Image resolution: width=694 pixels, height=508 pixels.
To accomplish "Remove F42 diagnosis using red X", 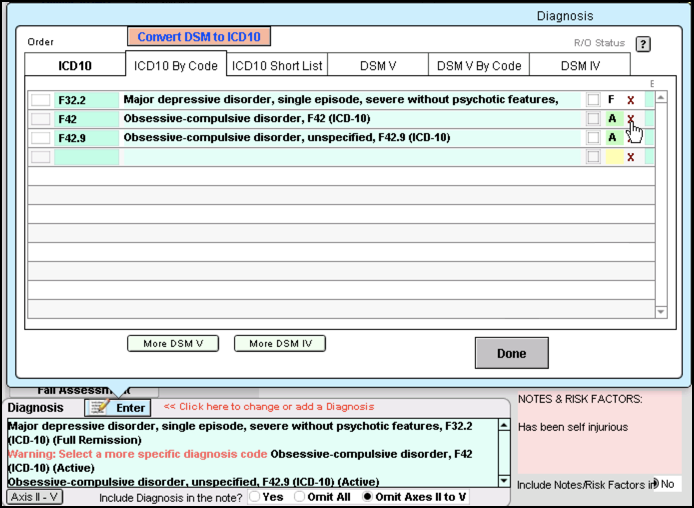I will (x=630, y=119).
